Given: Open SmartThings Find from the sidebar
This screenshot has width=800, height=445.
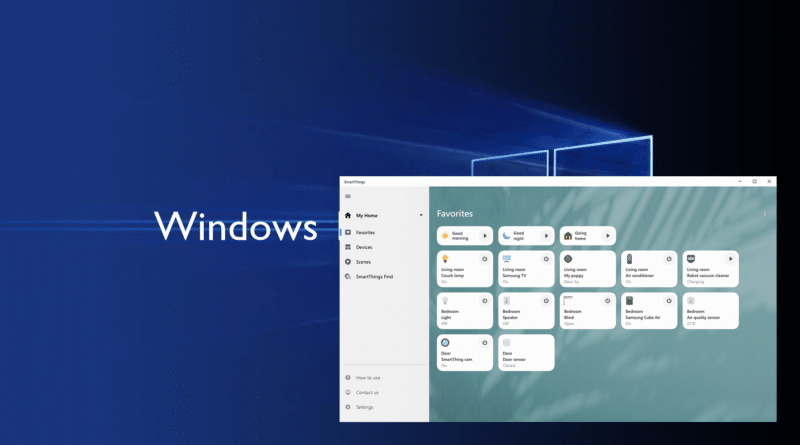Looking at the screenshot, I should (374, 277).
